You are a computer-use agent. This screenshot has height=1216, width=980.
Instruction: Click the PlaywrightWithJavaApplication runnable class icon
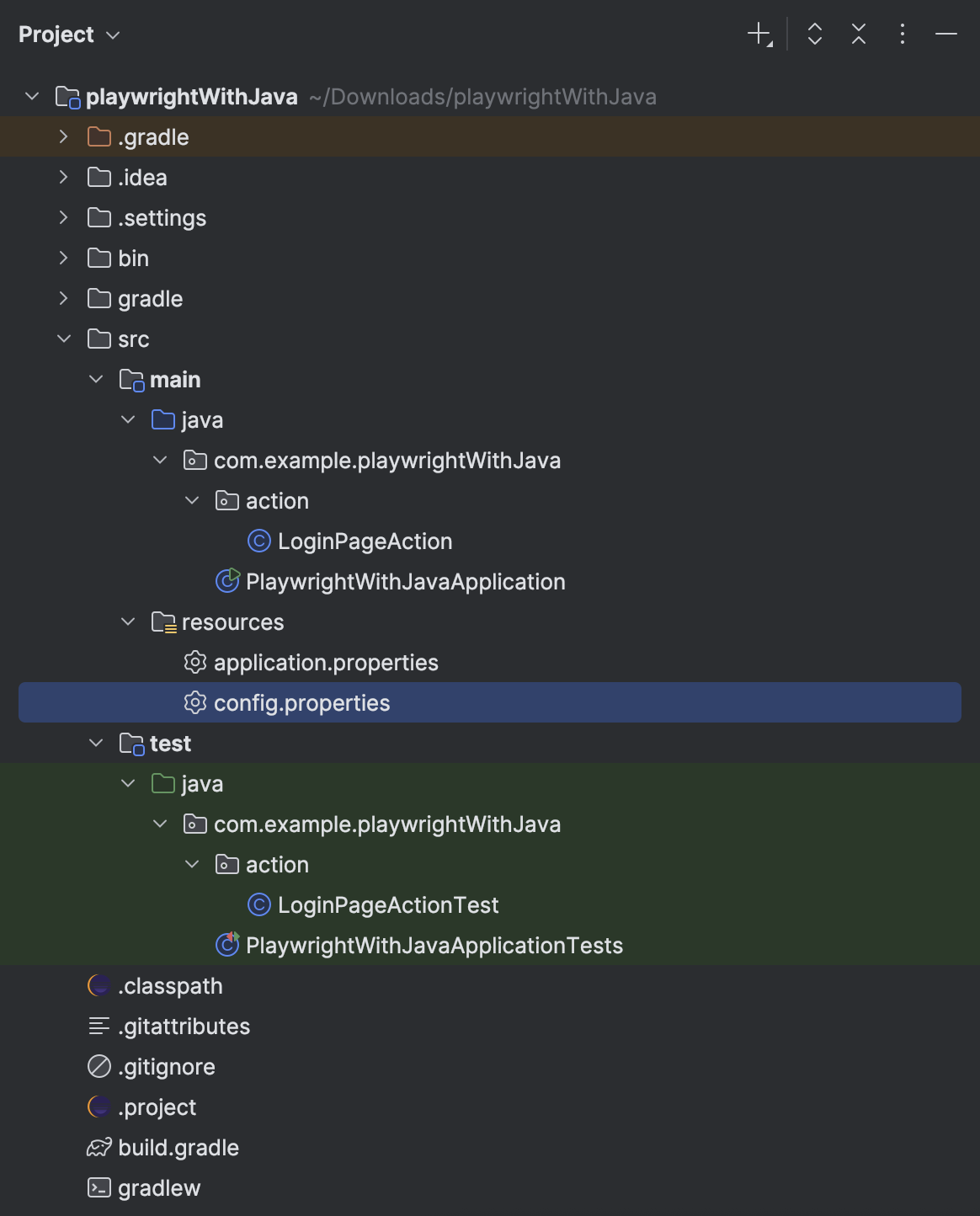click(x=228, y=581)
